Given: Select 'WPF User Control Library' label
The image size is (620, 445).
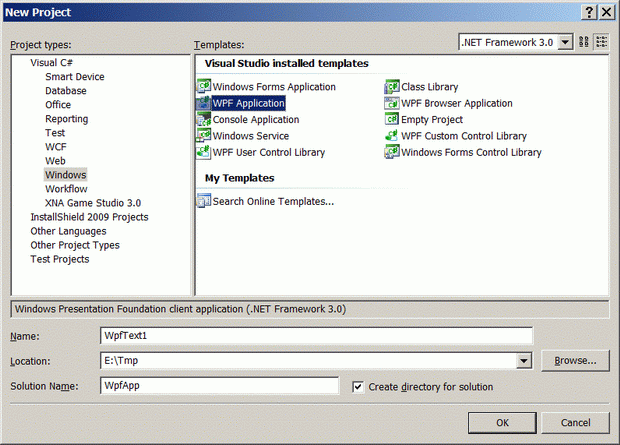Looking at the screenshot, I should coord(269,152).
